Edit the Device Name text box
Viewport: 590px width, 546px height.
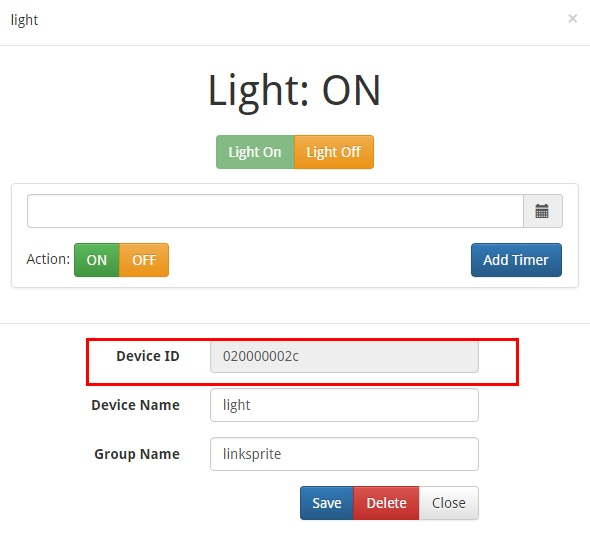[344, 405]
